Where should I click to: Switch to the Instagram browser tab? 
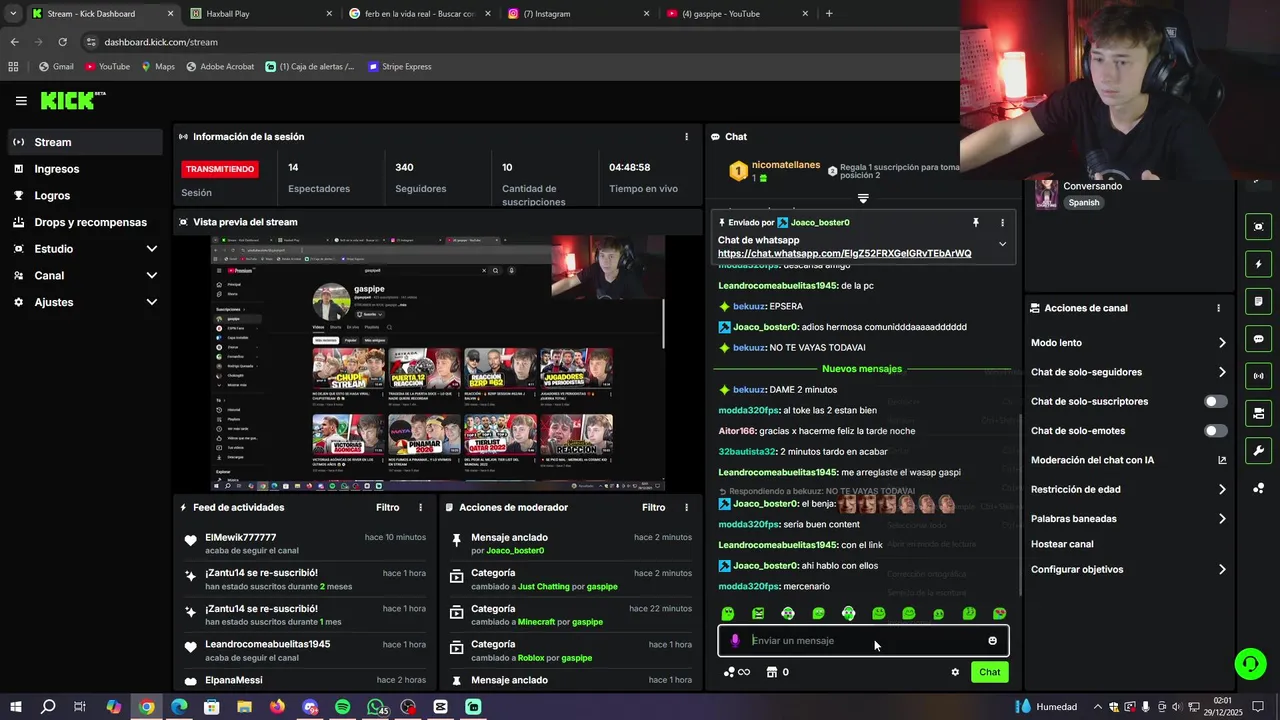point(578,14)
